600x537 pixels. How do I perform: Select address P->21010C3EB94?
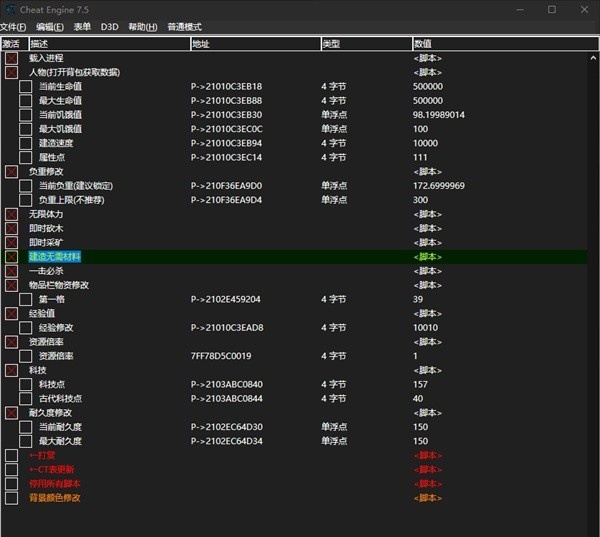coord(226,143)
